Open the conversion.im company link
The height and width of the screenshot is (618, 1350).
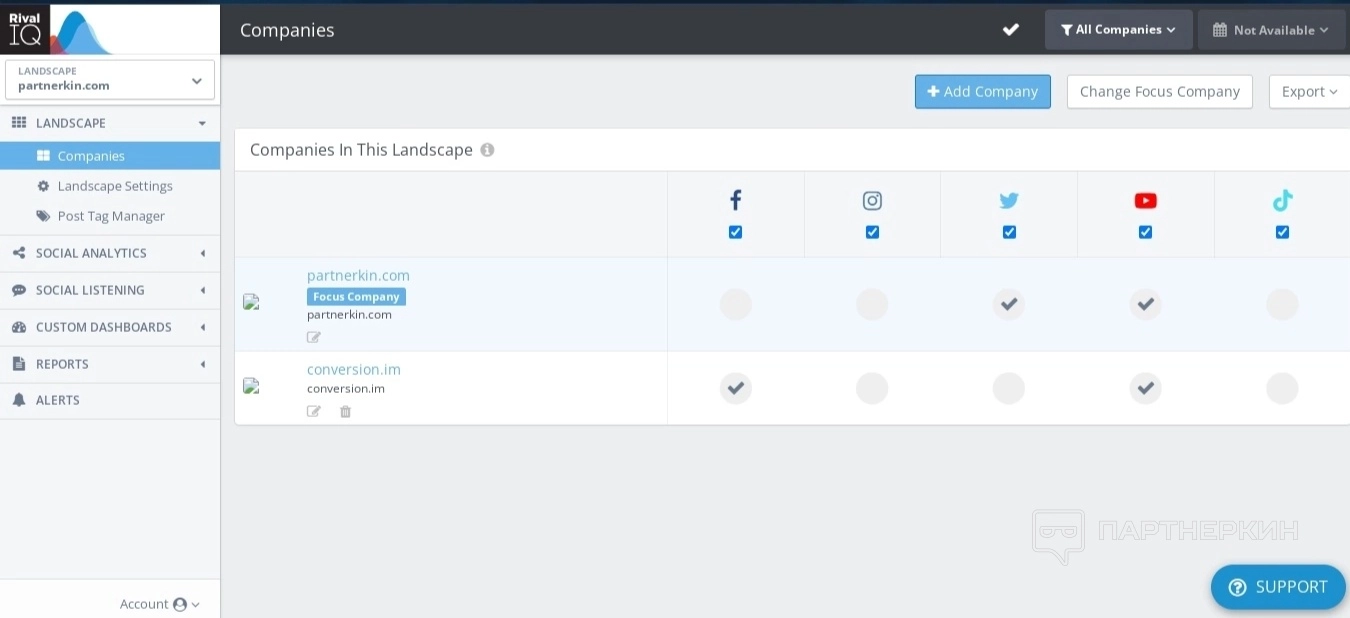click(x=354, y=369)
